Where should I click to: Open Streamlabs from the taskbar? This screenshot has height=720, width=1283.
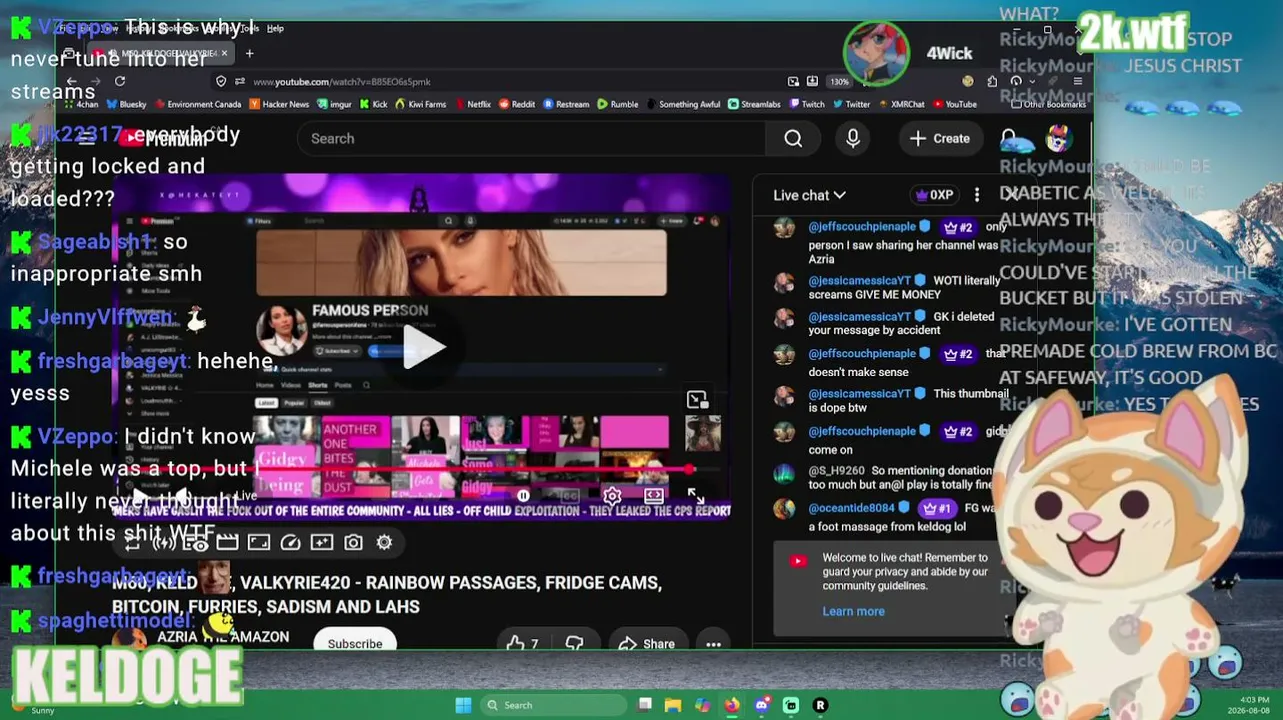pyautogui.click(x=791, y=705)
